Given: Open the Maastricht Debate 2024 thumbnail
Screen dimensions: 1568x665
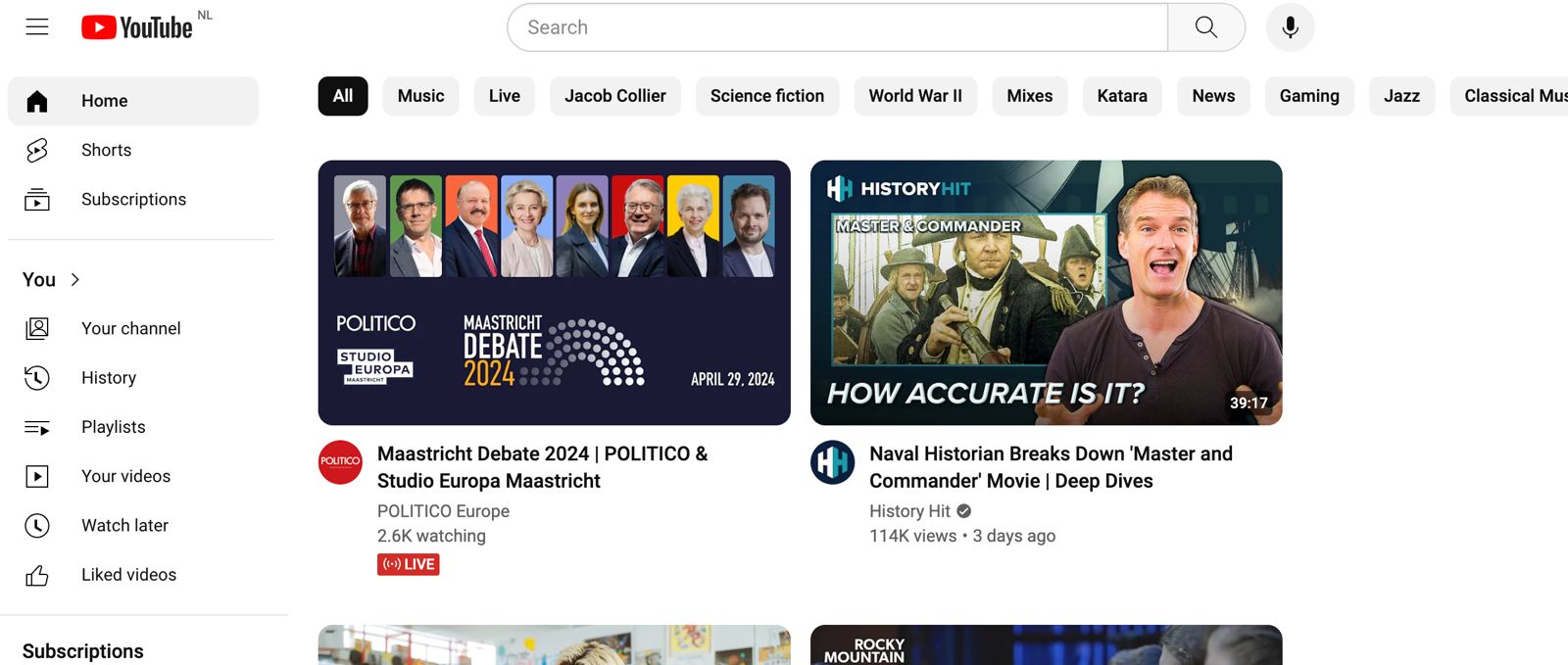Looking at the screenshot, I should point(555,293).
